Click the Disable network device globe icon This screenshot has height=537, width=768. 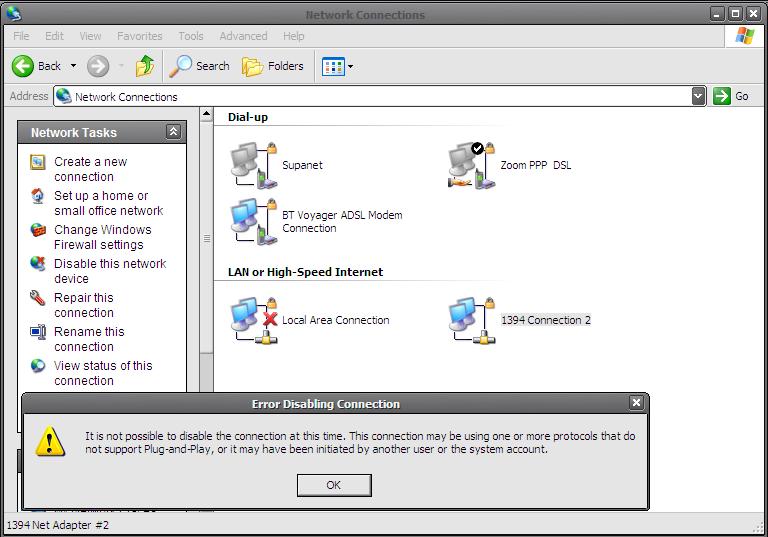coord(38,263)
